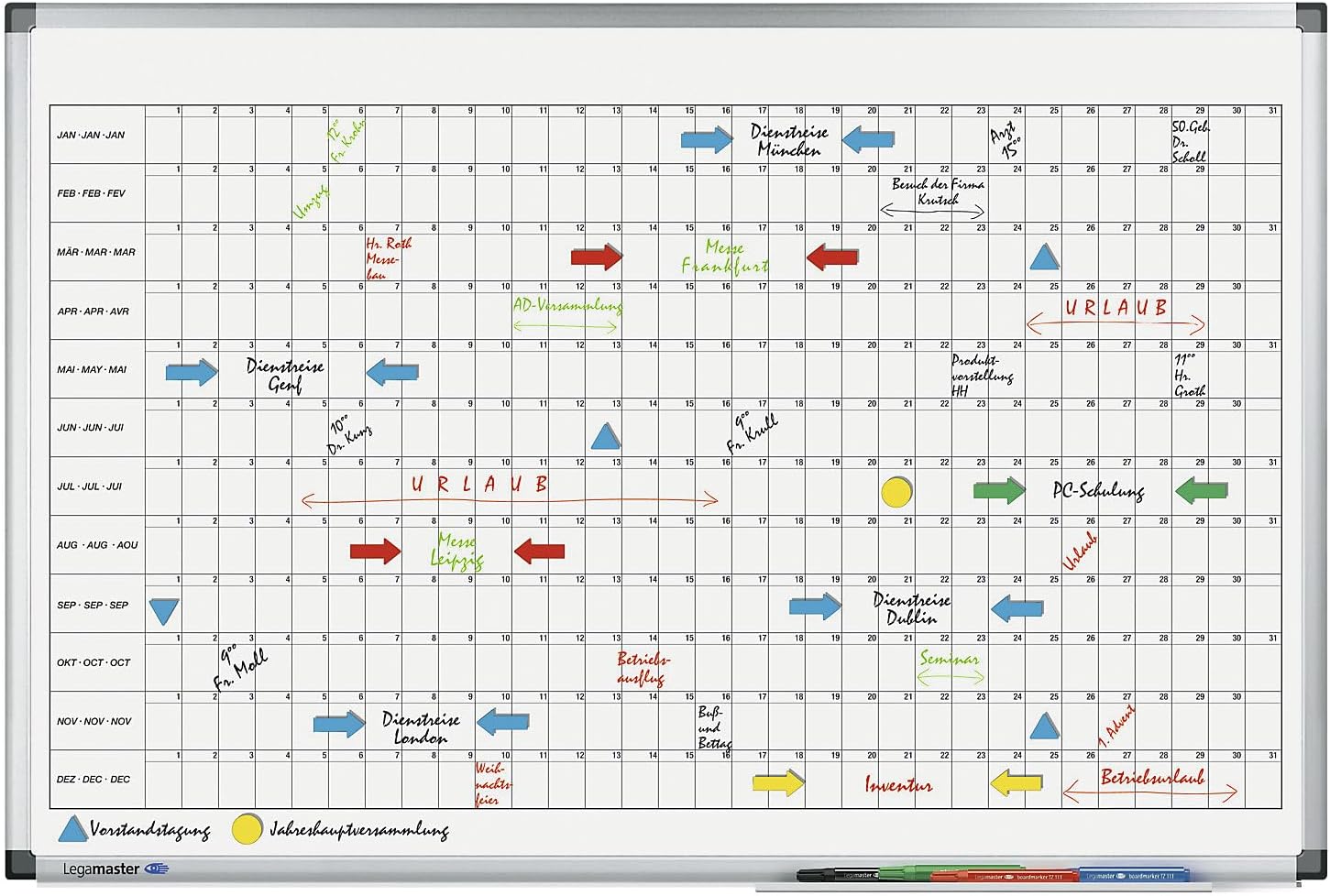The width and height of the screenshot is (1330, 896).
Task: Click the 'Produktvorstellung HH' entry in May
Action: tap(982, 376)
